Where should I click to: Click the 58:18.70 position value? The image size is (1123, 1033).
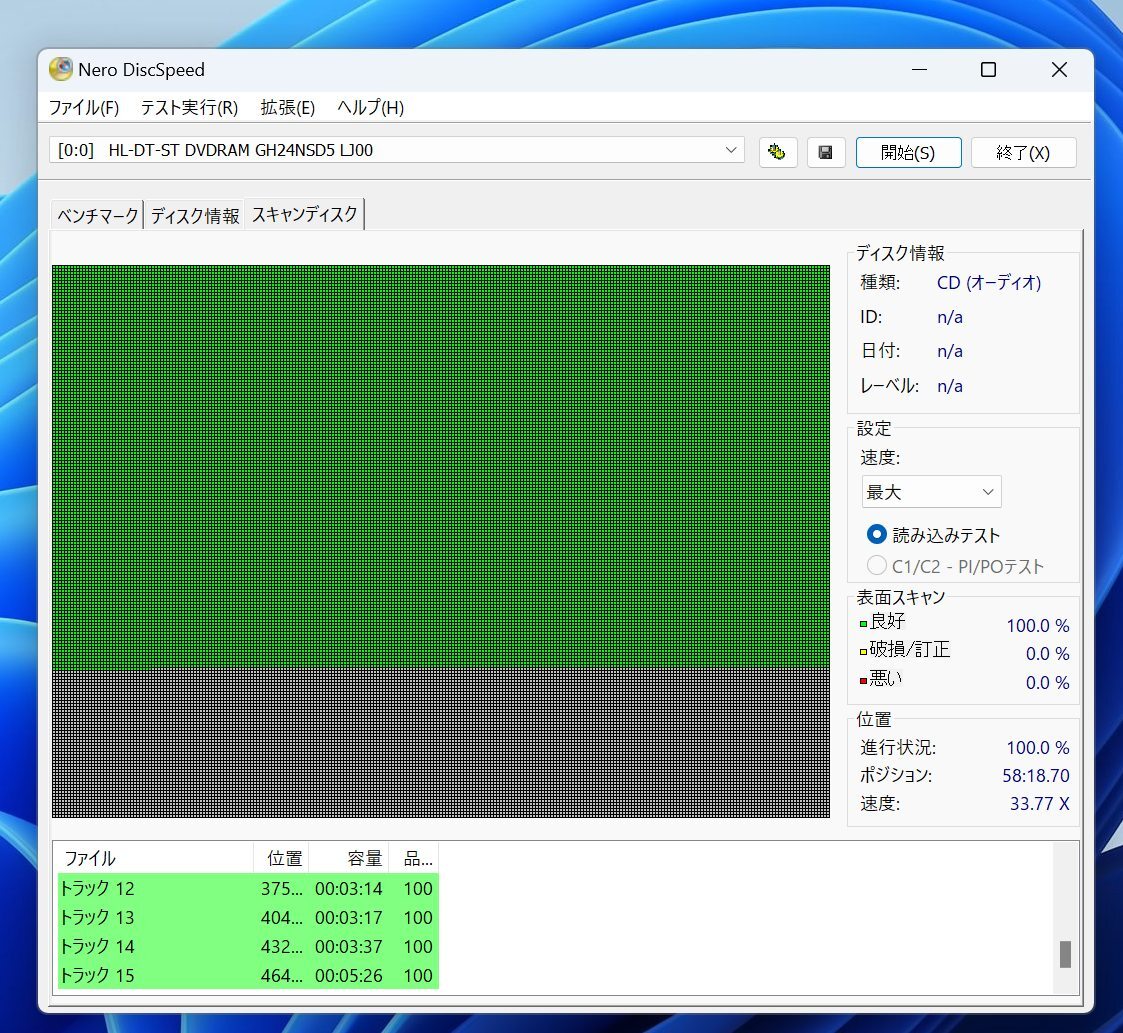coord(1036,775)
